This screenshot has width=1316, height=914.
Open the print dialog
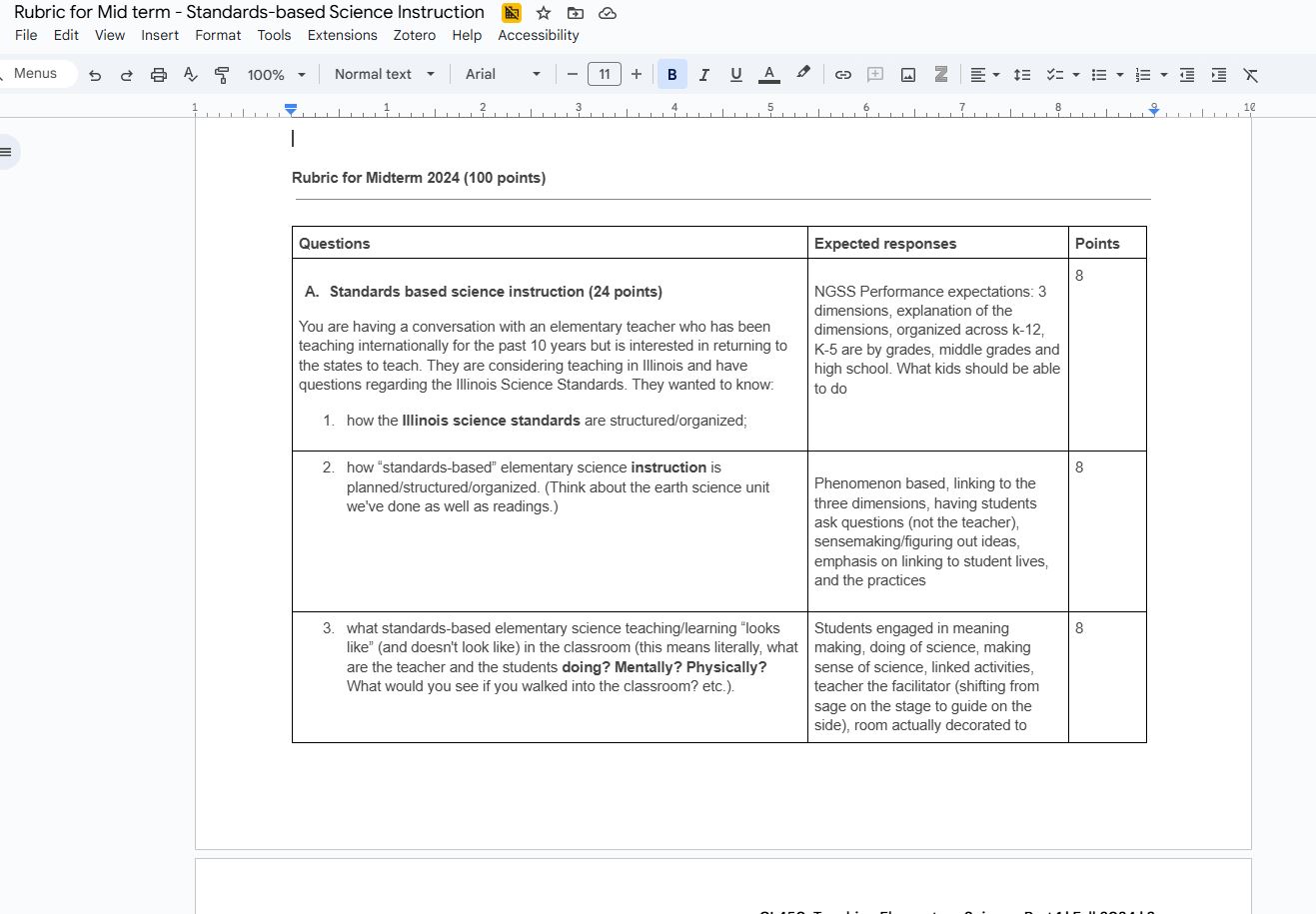tap(158, 74)
